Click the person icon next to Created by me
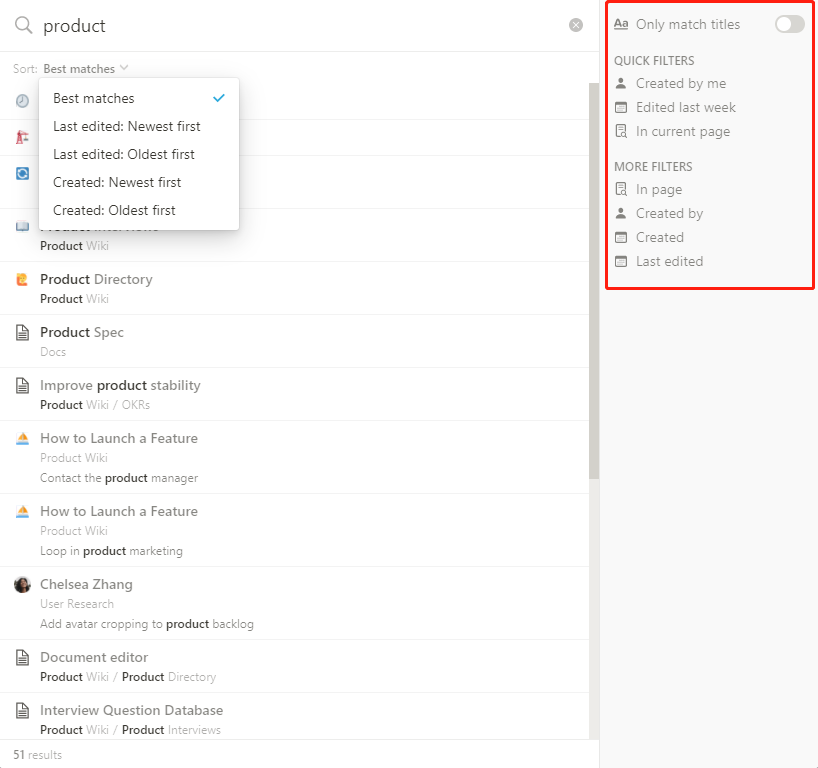Viewport: 818px width, 768px height. coord(621,83)
